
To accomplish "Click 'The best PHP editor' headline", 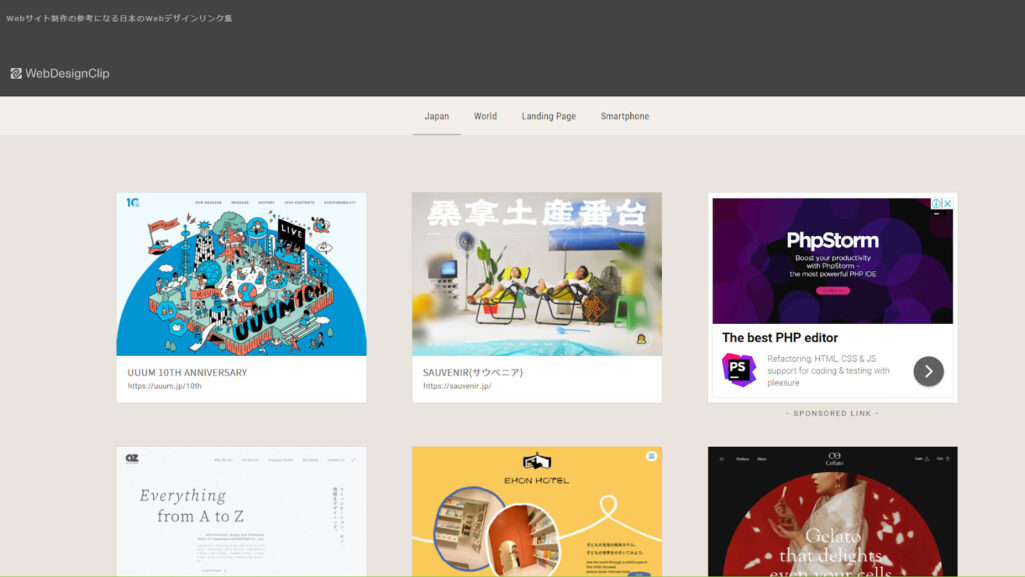I will 780,338.
